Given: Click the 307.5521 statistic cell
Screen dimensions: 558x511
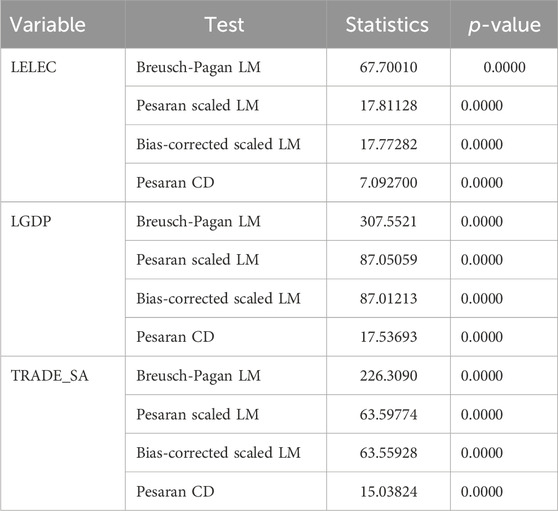Looking at the screenshot, I should click(388, 221).
